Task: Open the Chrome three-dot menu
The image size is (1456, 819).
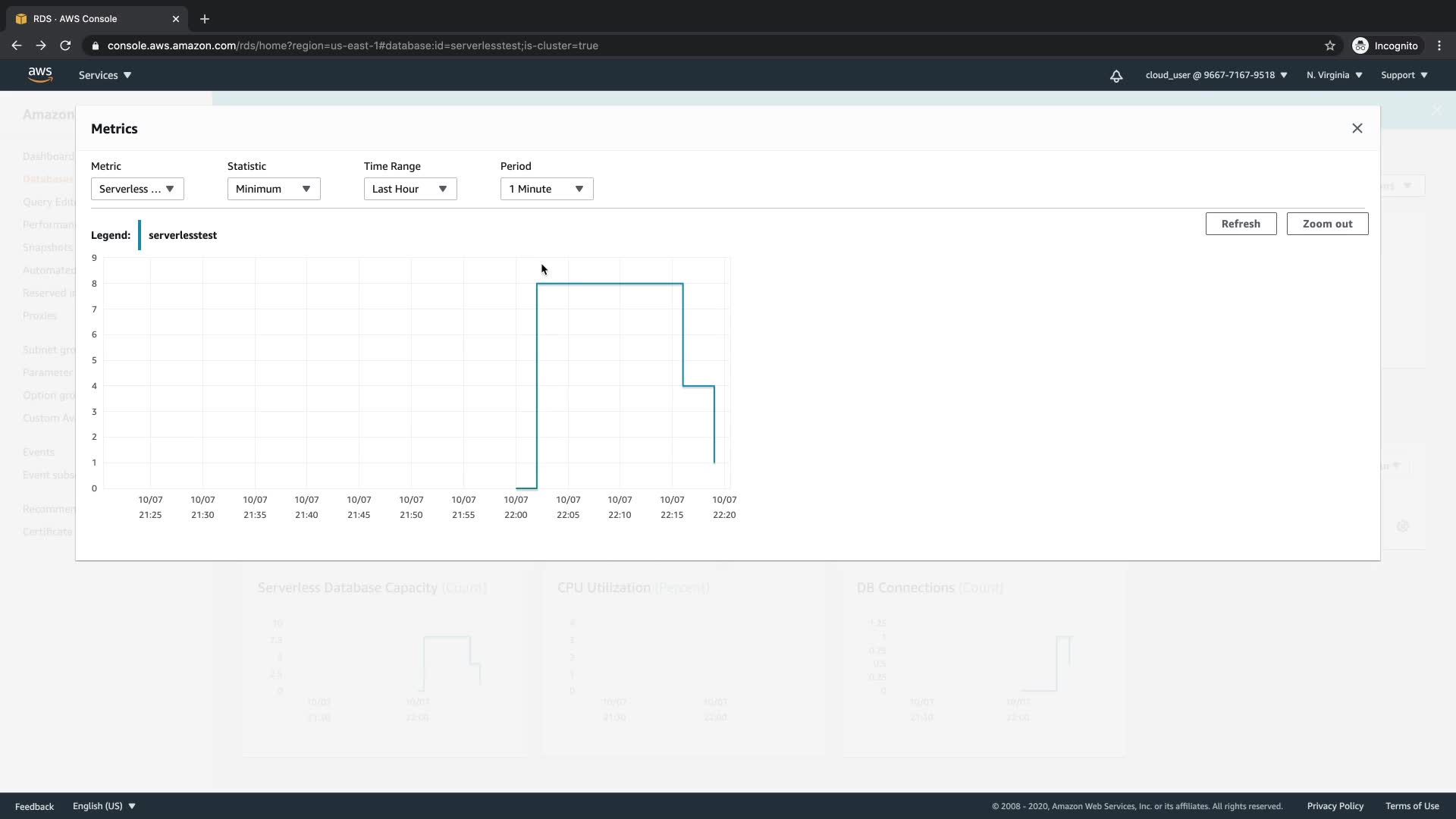Action: pyautogui.click(x=1439, y=45)
